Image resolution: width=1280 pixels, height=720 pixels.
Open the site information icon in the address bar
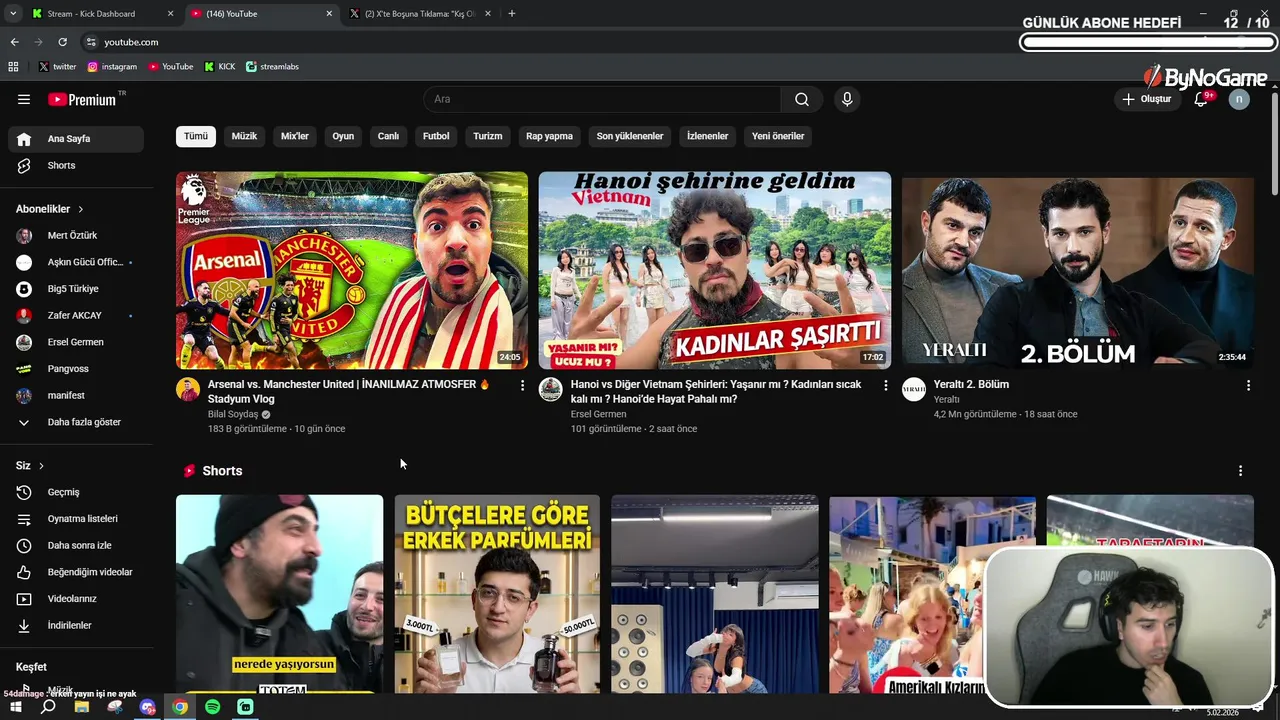(91, 42)
